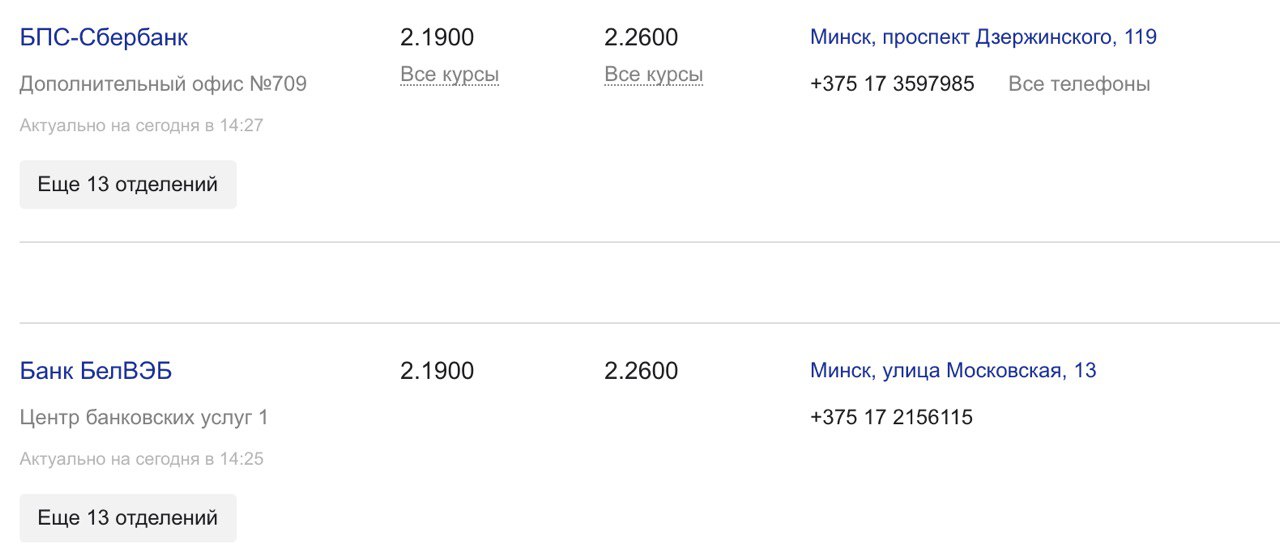The width and height of the screenshot is (1280, 549).
Task: Click the timestamp Актуально на сегодня в 14:27
Action: tap(141, 126)
